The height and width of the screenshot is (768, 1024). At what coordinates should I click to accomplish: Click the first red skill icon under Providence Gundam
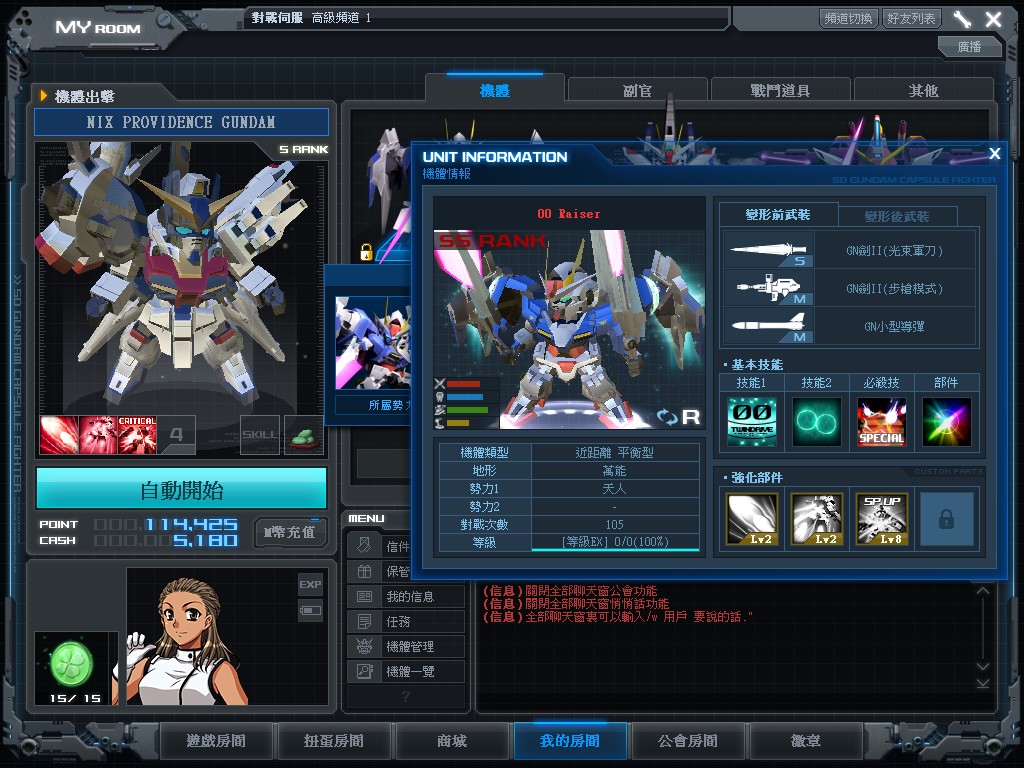tap(59, 434)
